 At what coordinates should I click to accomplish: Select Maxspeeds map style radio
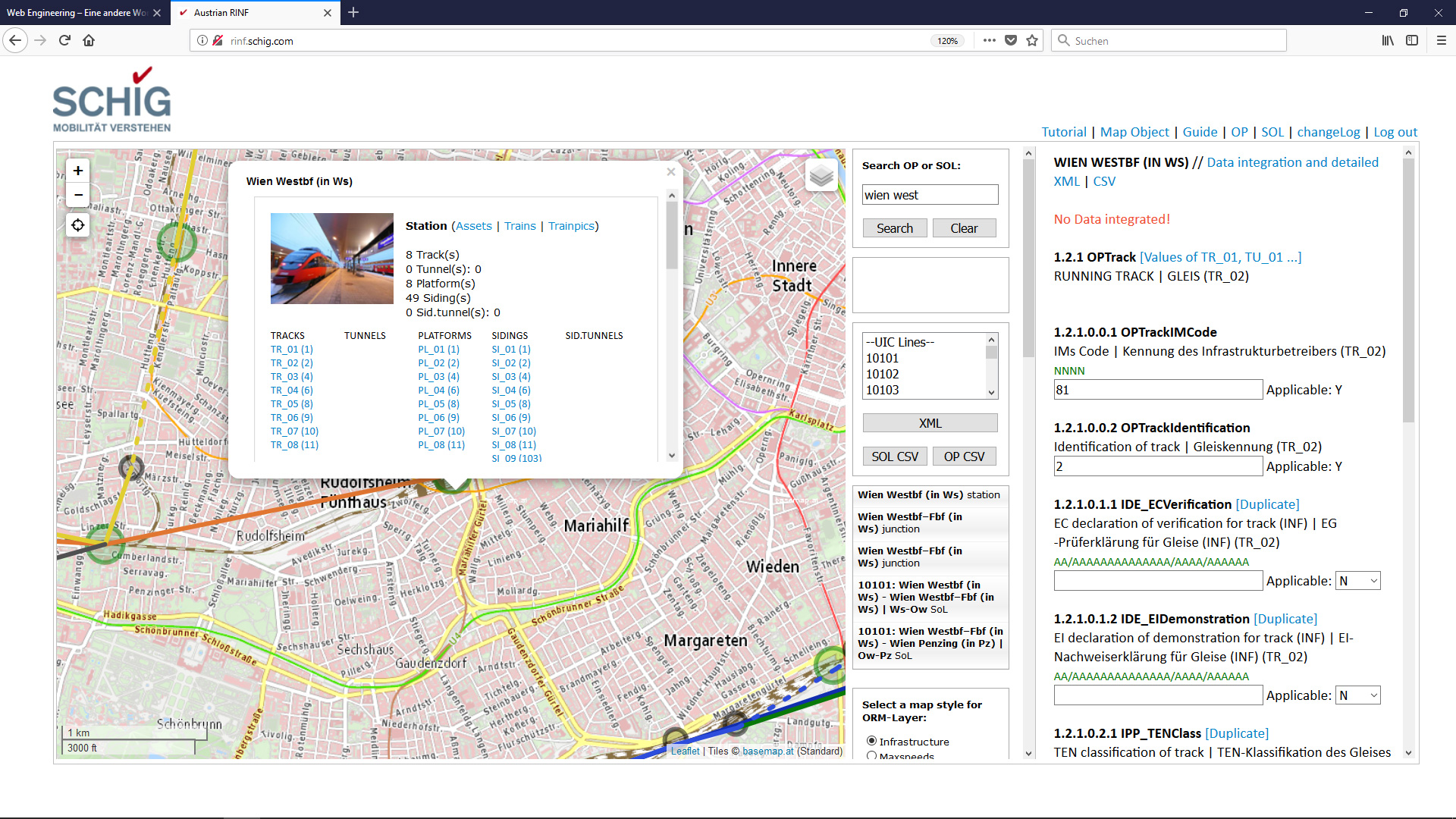(x=871, y=756)
